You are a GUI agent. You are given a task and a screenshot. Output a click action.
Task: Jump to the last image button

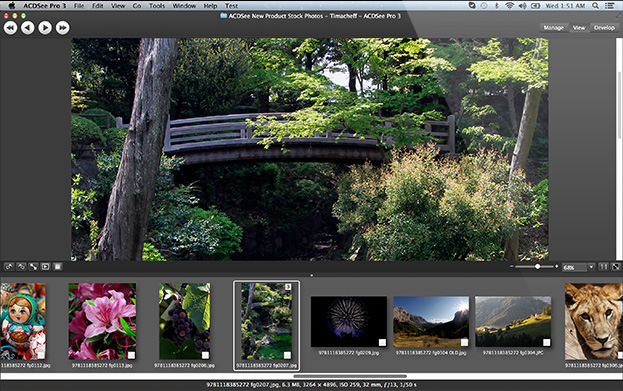click(62, 28)
